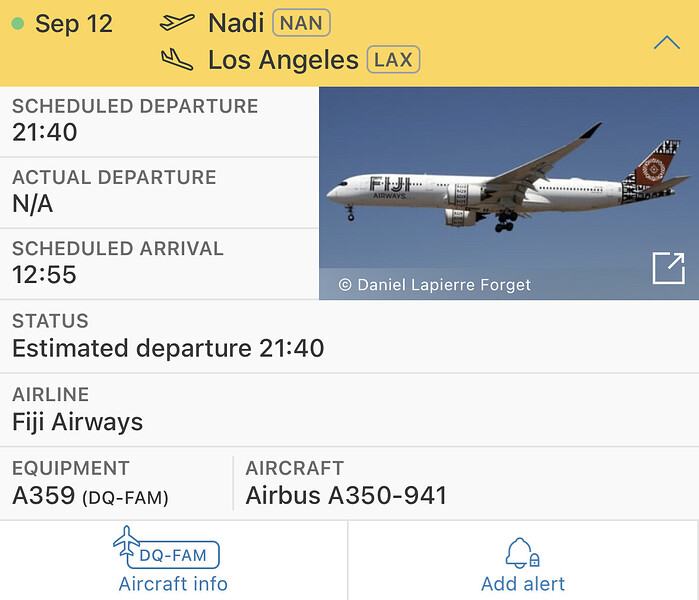The height and width of the screenshot is (600, 699).
Task: Open the aircraft photo in full view
Action: [x=668, y=268]
